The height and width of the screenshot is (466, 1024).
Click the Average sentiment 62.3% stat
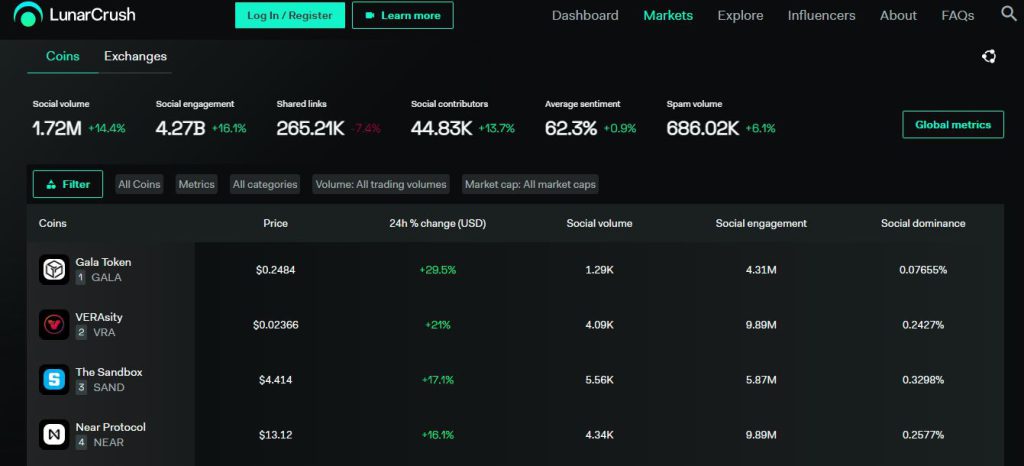coord(591,119)
